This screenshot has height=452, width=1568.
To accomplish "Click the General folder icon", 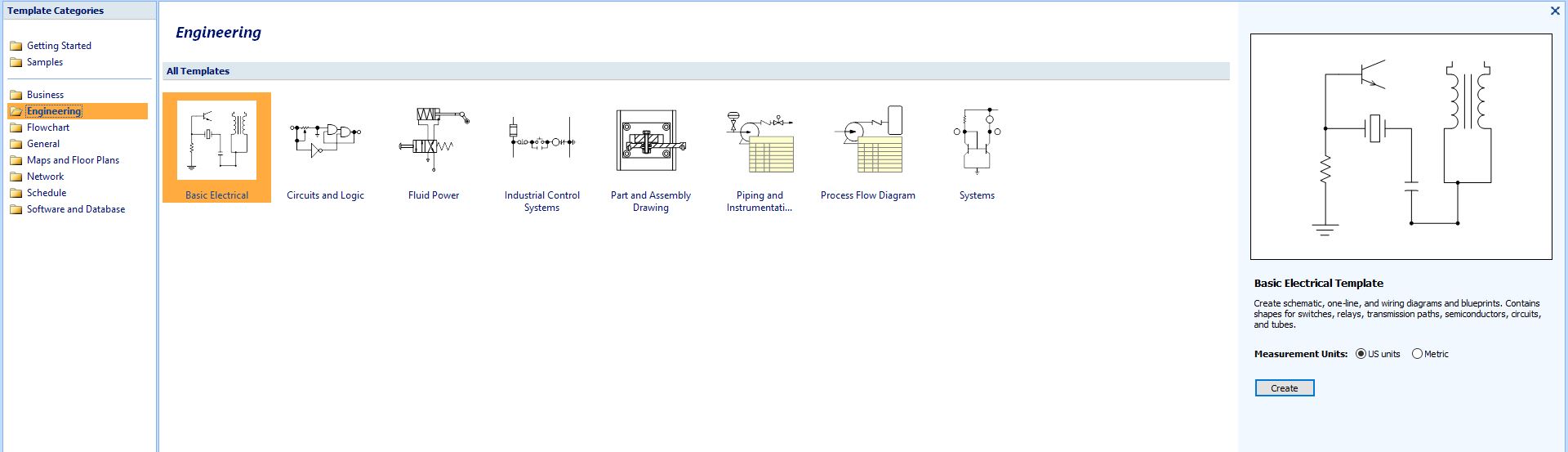I will 16,144.
